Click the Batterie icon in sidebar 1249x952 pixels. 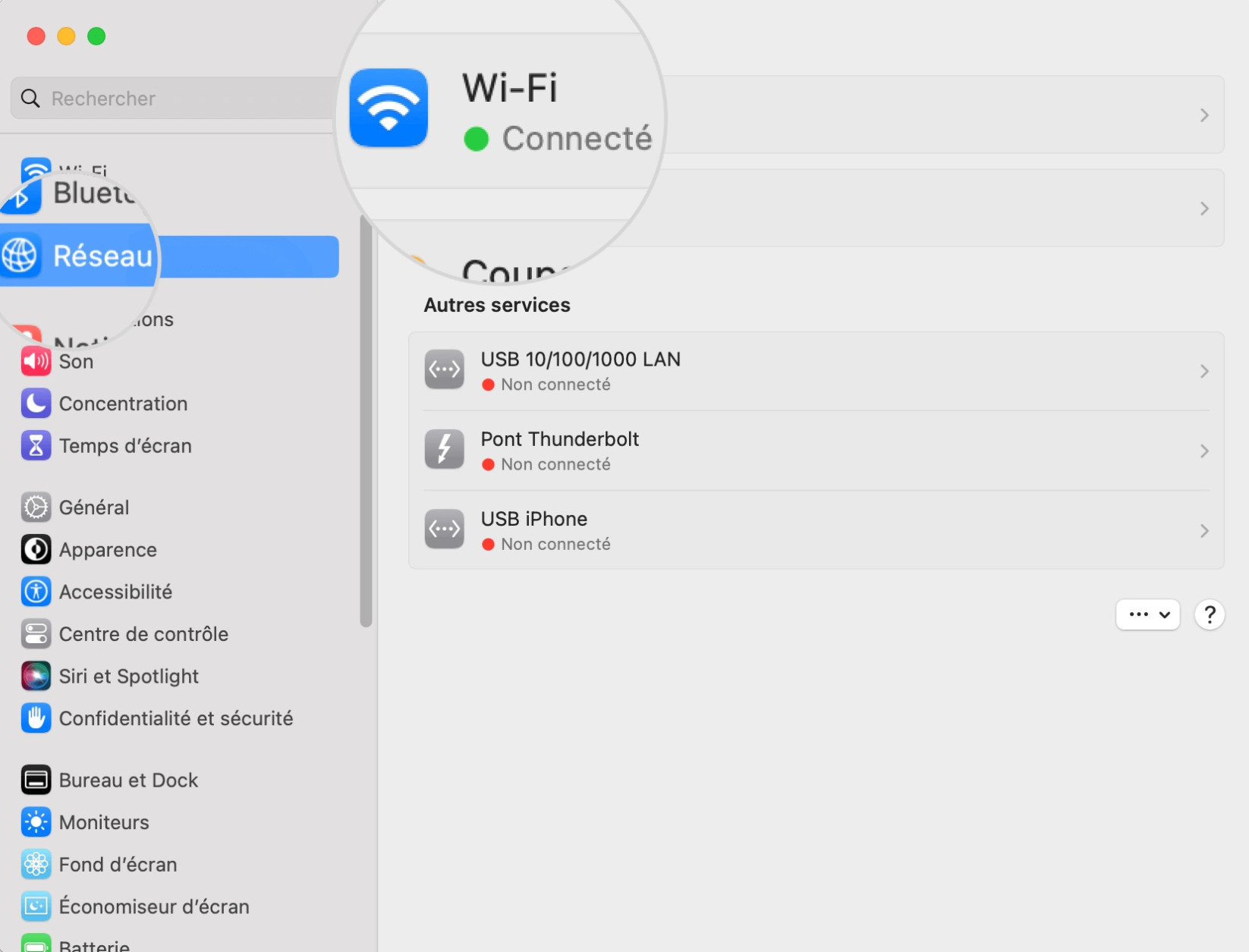coord(36,944)
